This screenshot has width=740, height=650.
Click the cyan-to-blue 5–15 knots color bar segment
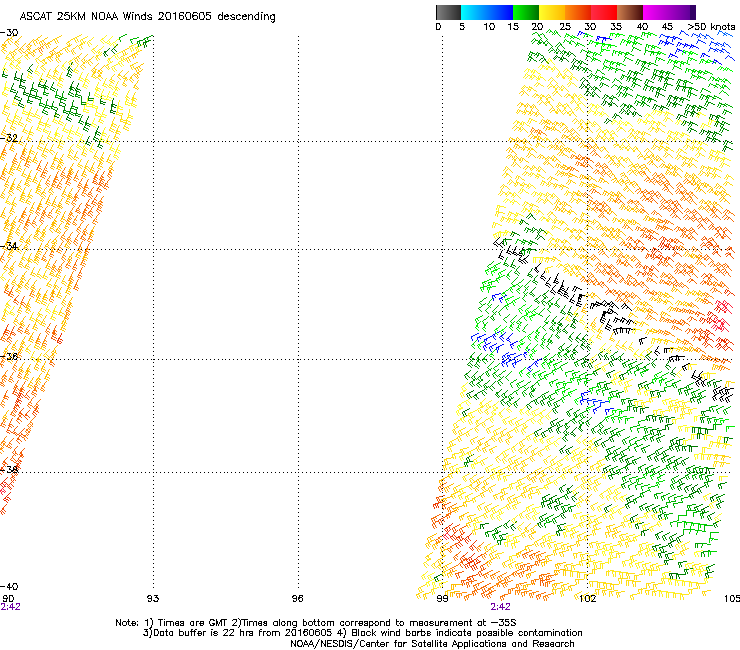(x=487, y=12)
